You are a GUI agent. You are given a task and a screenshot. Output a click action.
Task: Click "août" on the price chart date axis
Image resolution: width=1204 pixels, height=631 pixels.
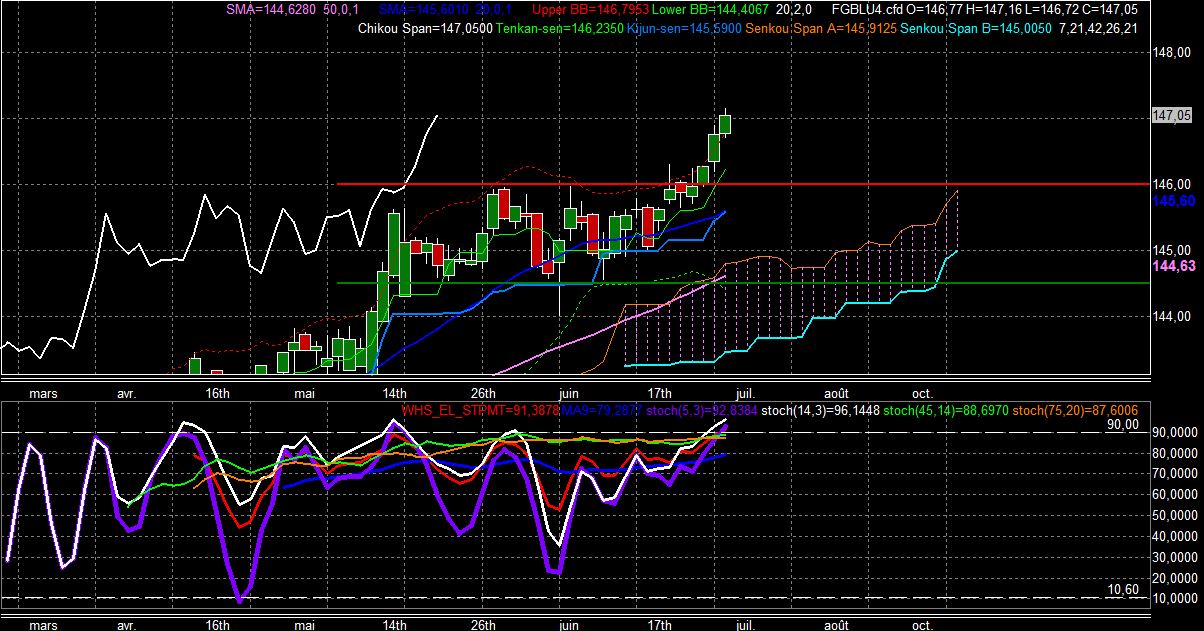837,392
